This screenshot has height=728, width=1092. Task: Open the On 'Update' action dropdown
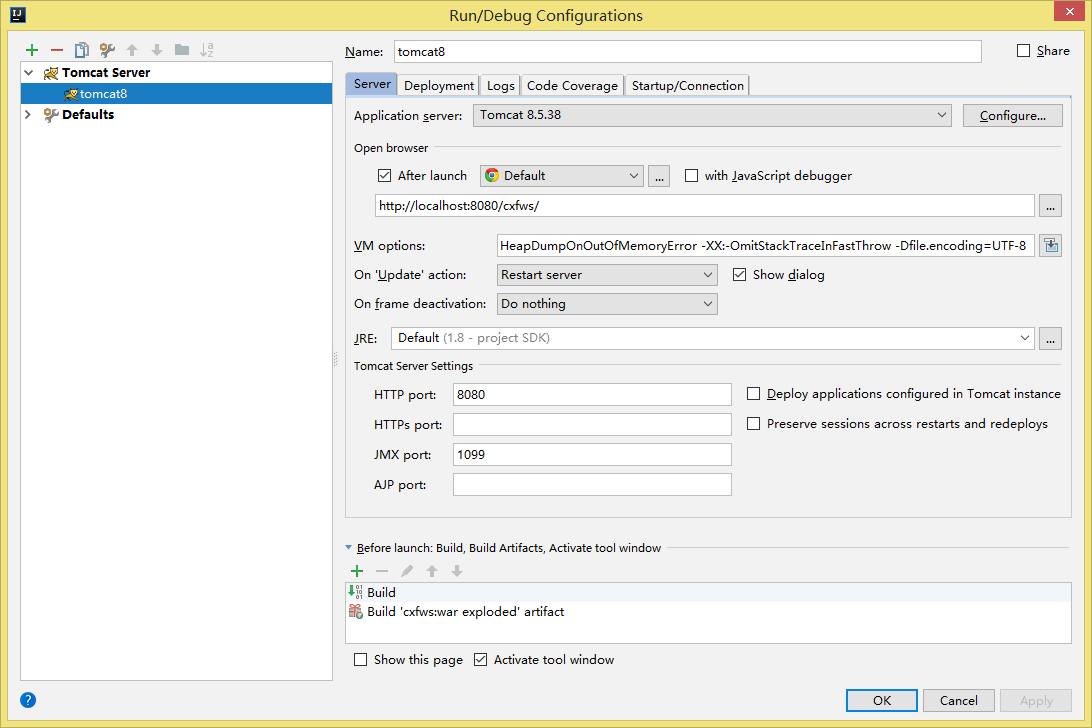[x=607, y=274]
